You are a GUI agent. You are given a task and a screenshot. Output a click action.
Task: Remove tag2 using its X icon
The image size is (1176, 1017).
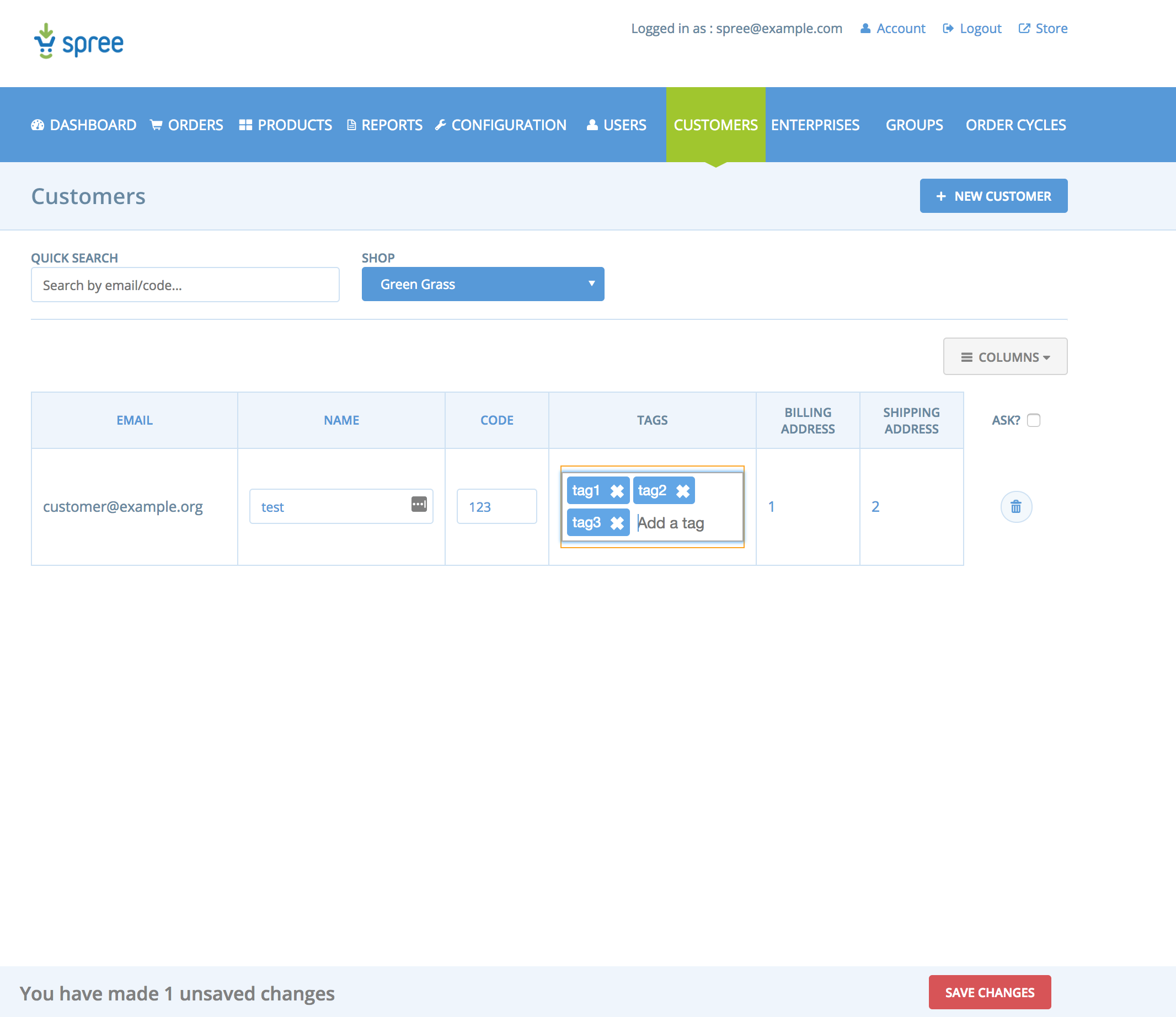[682, 491]
